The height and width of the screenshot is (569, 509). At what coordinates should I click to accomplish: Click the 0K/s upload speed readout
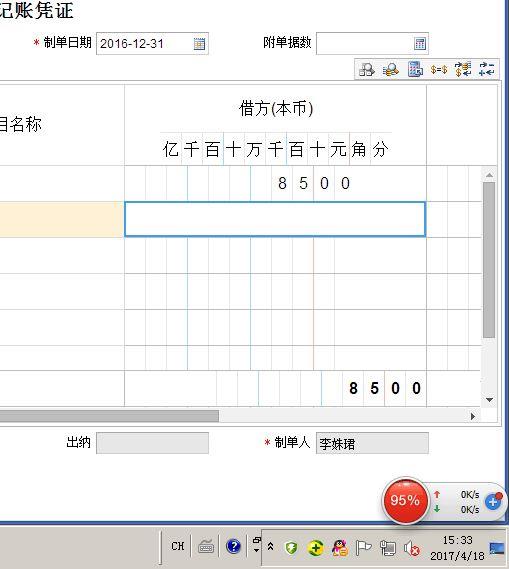click(x=470, y=495)
